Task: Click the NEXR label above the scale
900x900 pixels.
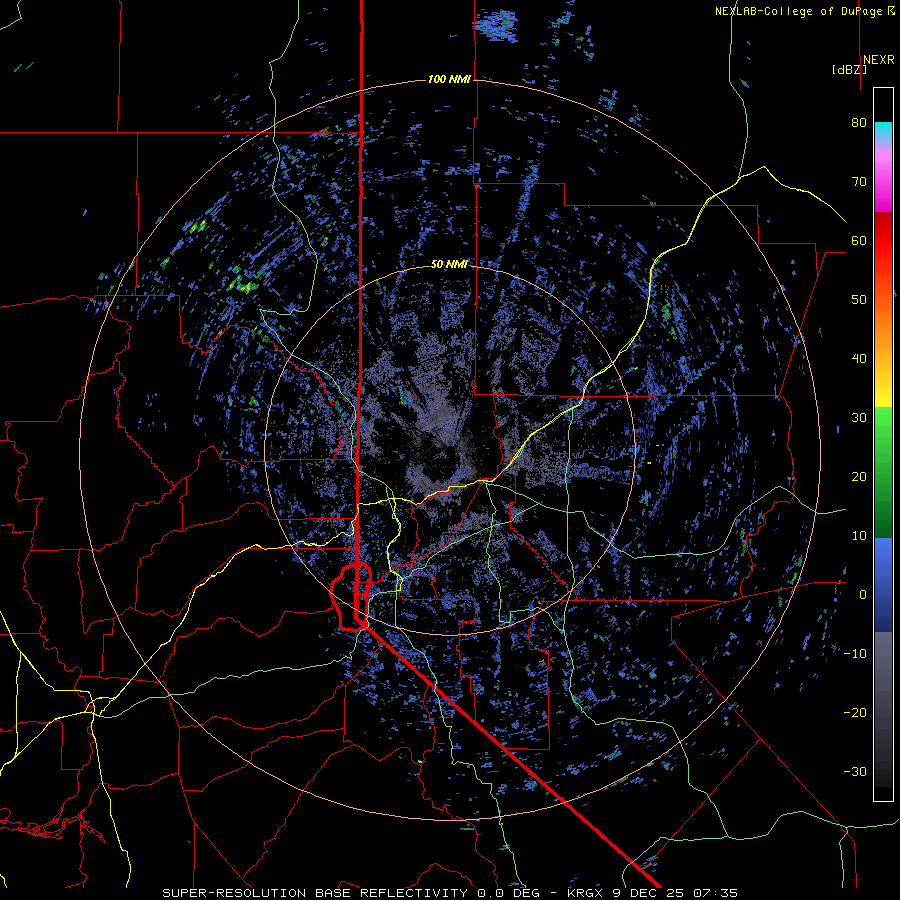Action: (x=878, y=60)
